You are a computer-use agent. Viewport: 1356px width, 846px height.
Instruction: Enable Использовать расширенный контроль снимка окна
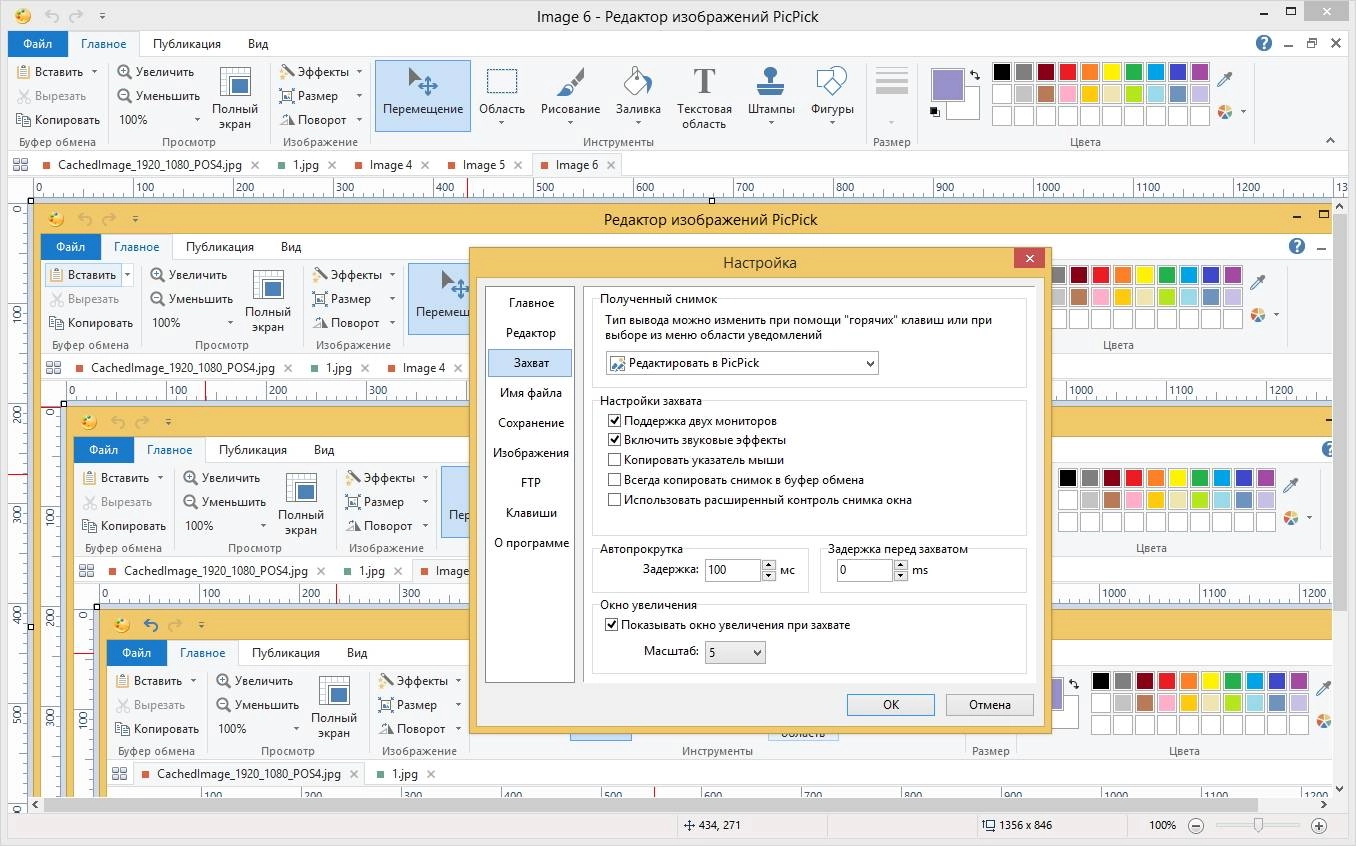(x=615, y=500)
